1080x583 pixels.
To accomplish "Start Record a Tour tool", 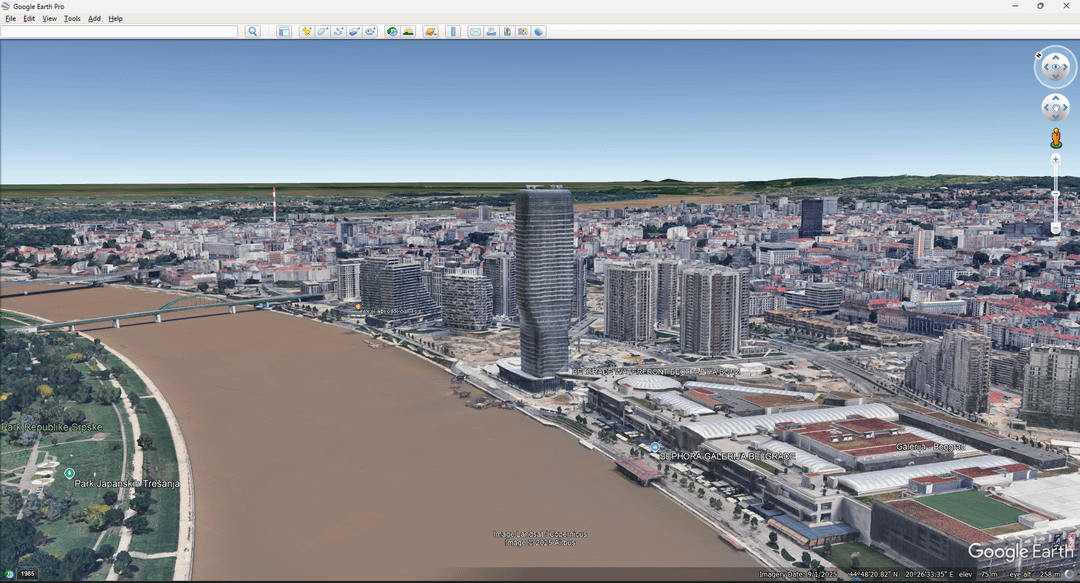I will click(x=370, y=32).
